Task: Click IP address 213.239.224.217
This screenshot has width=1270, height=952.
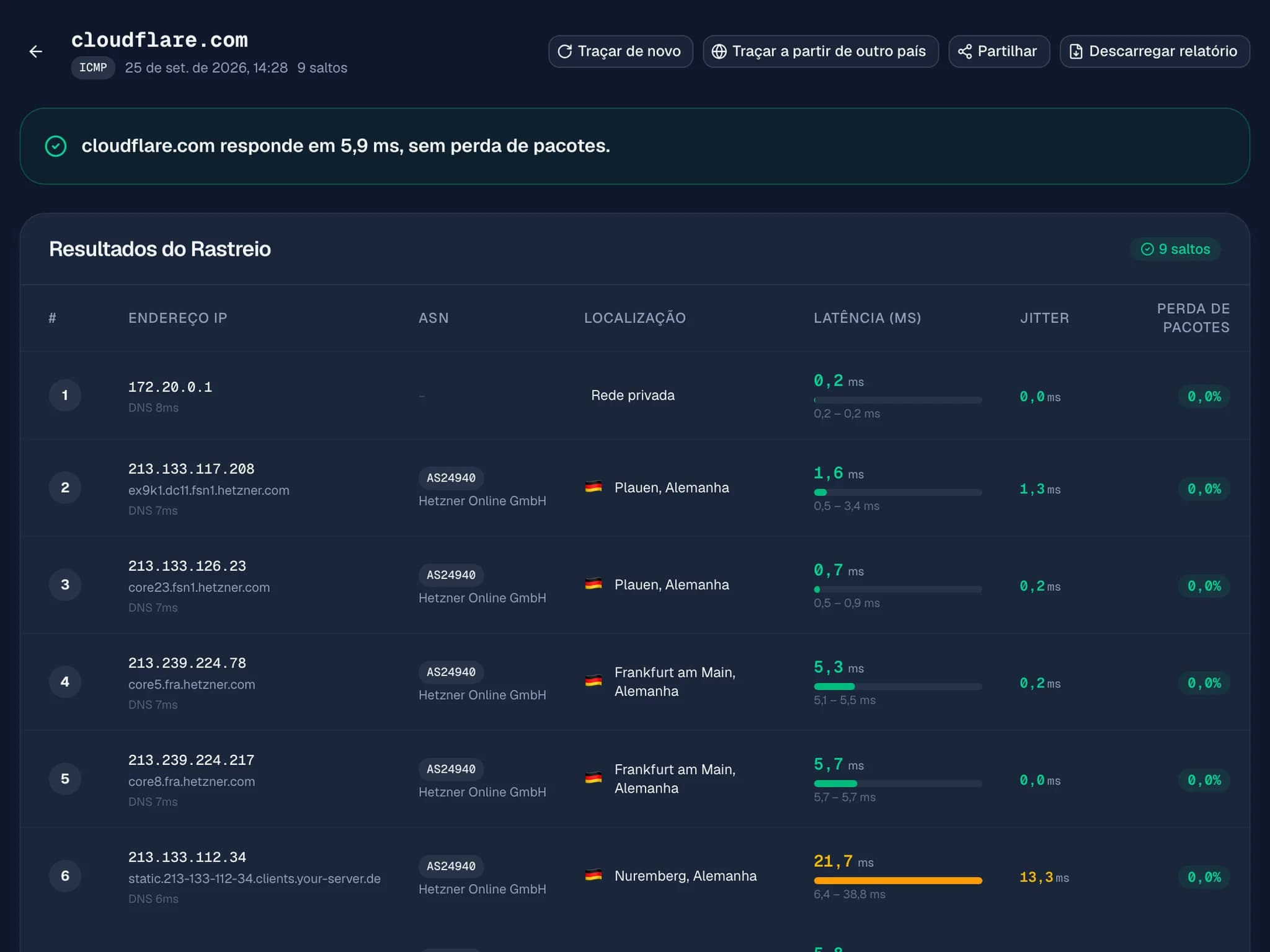Action: pos(191,760)
